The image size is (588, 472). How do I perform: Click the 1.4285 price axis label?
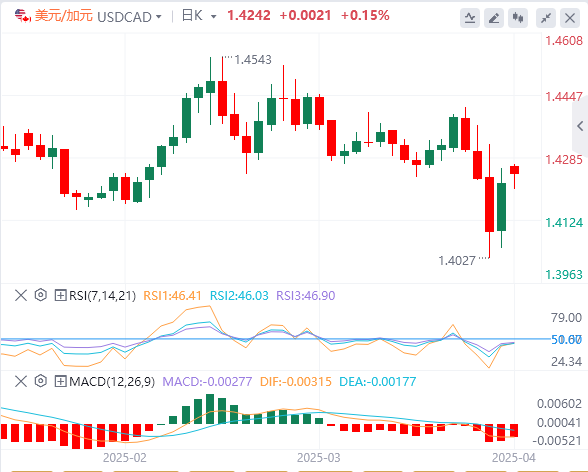point(564,160)
